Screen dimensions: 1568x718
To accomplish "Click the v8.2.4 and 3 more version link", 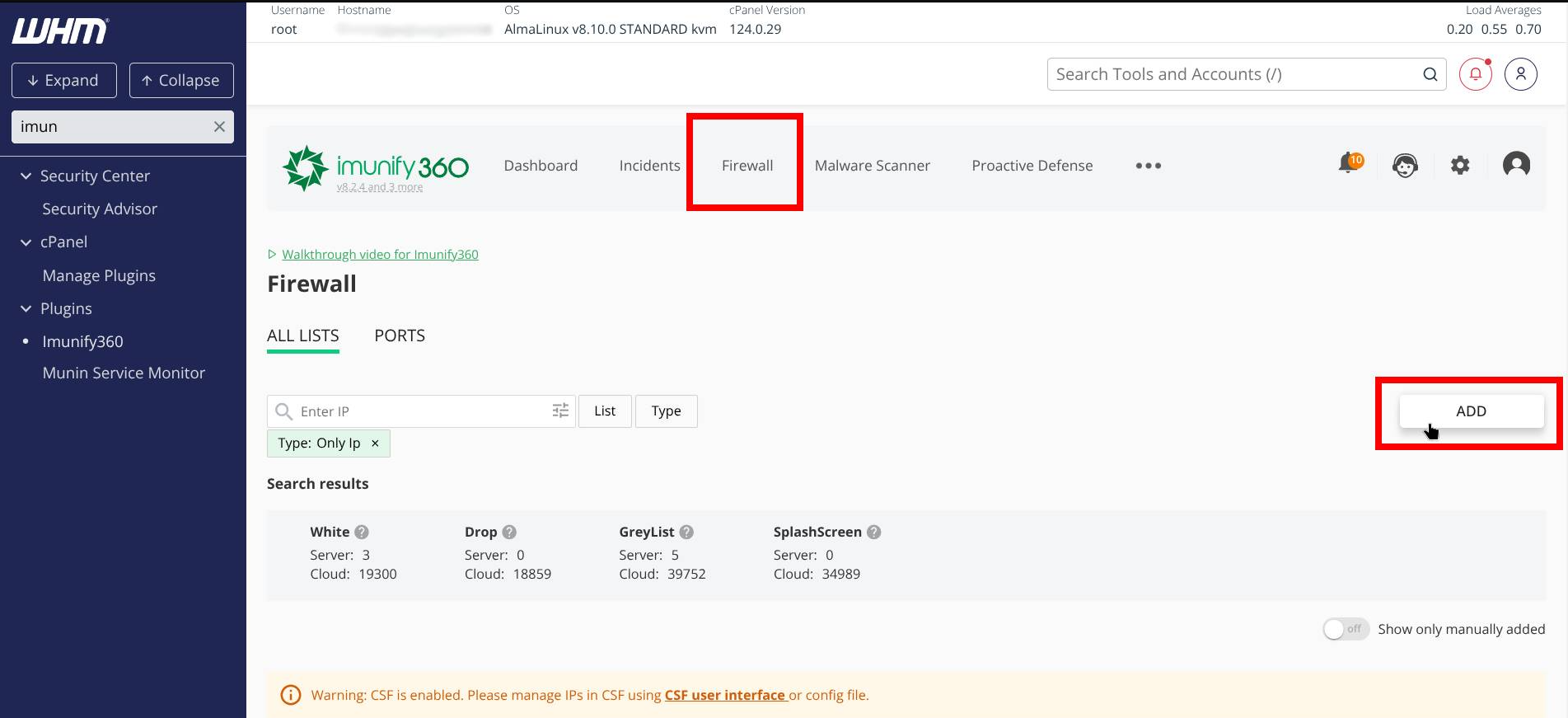I will (380, 187).
